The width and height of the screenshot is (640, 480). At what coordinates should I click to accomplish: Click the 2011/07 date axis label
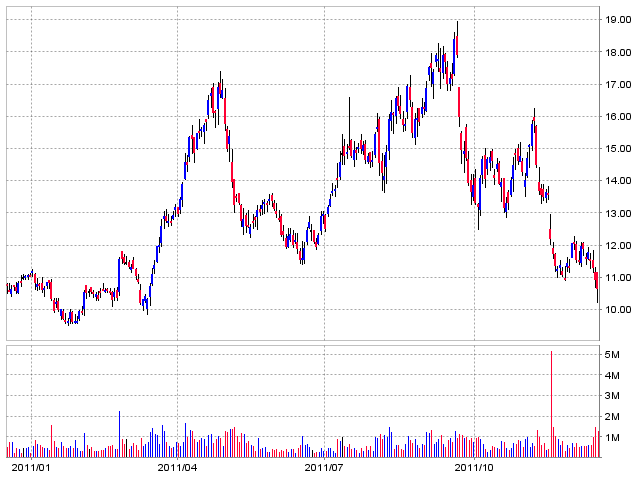(324, 467)
